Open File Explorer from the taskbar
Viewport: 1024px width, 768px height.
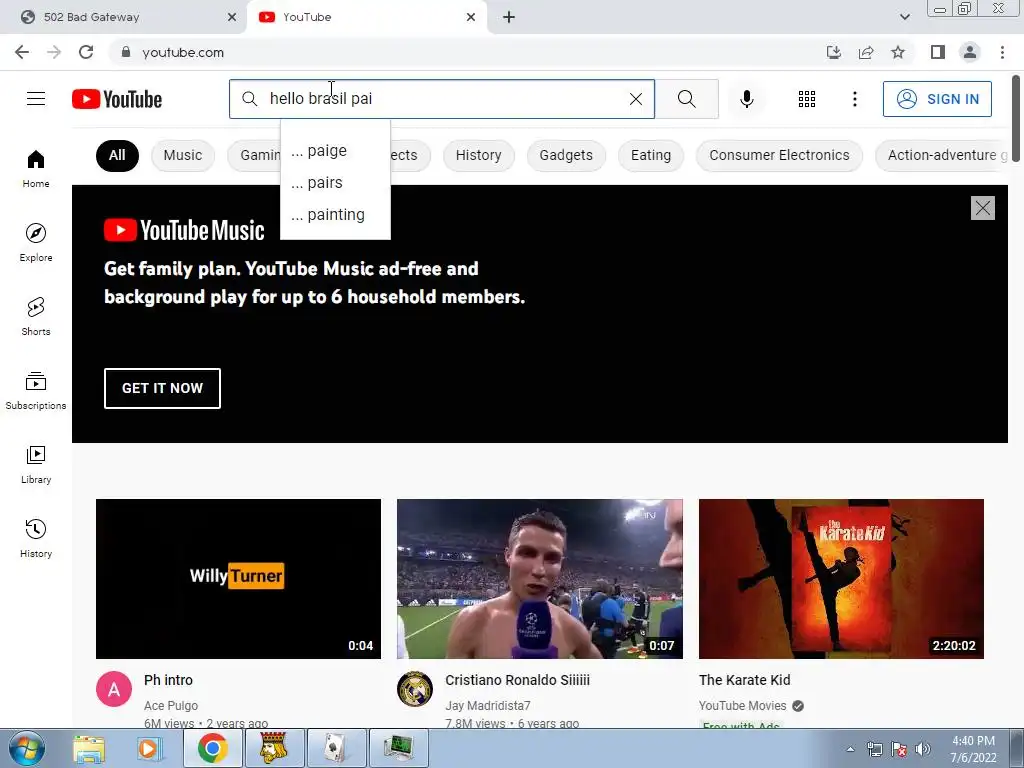(89, 748)
